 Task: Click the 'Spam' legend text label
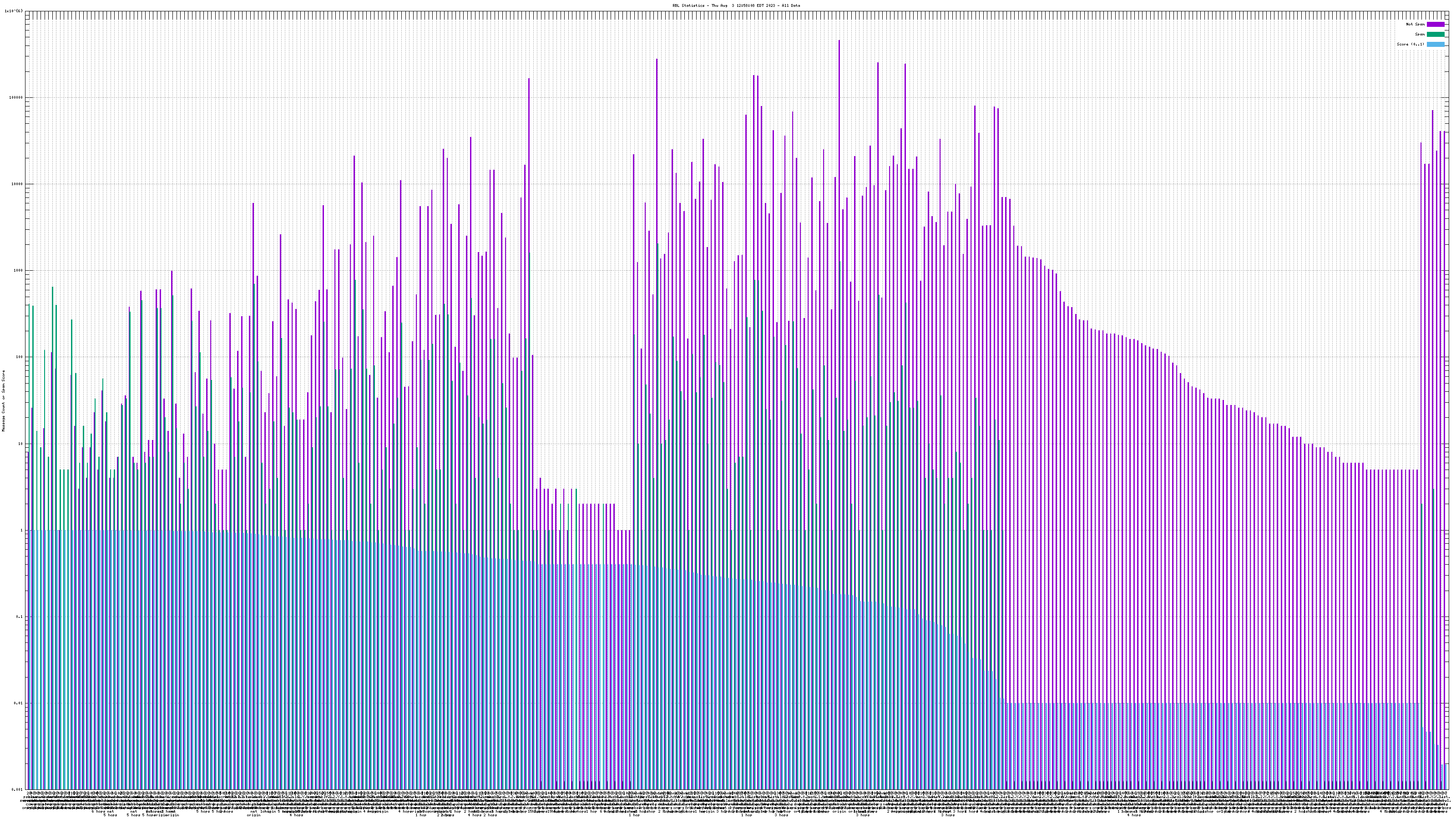[1420, 35]
